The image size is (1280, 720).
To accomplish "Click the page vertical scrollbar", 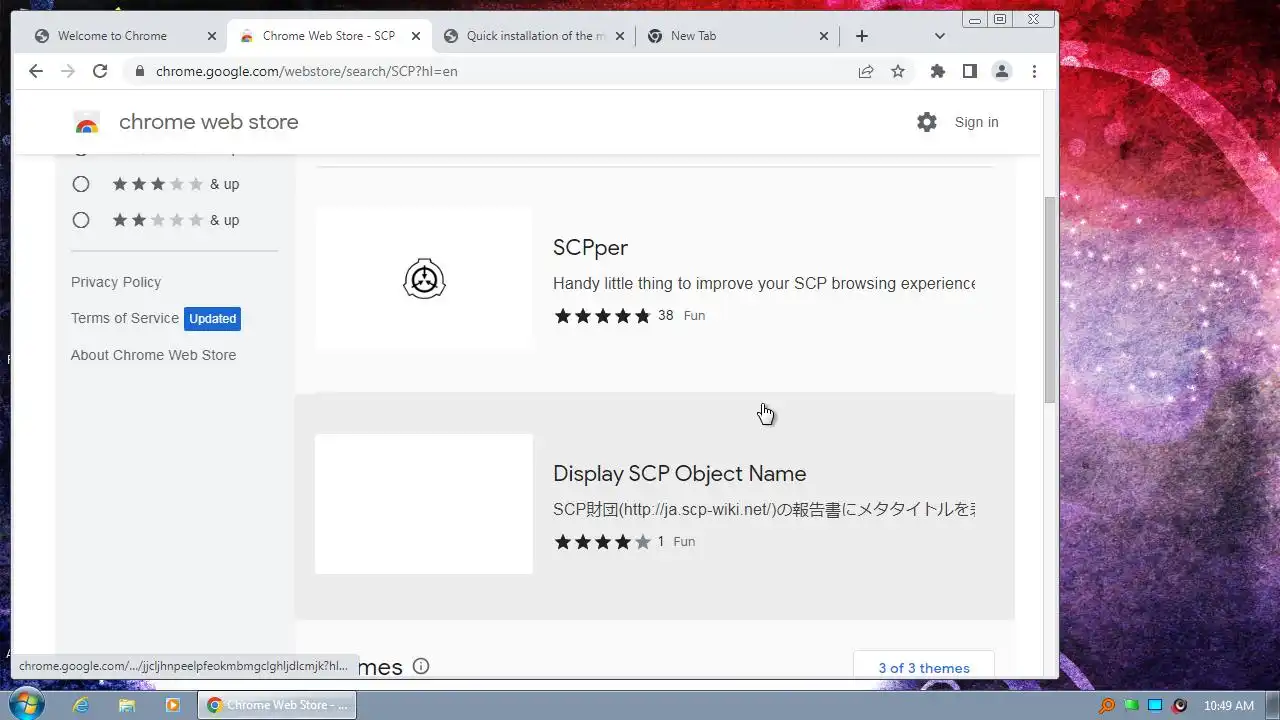I will (1050, 300).
